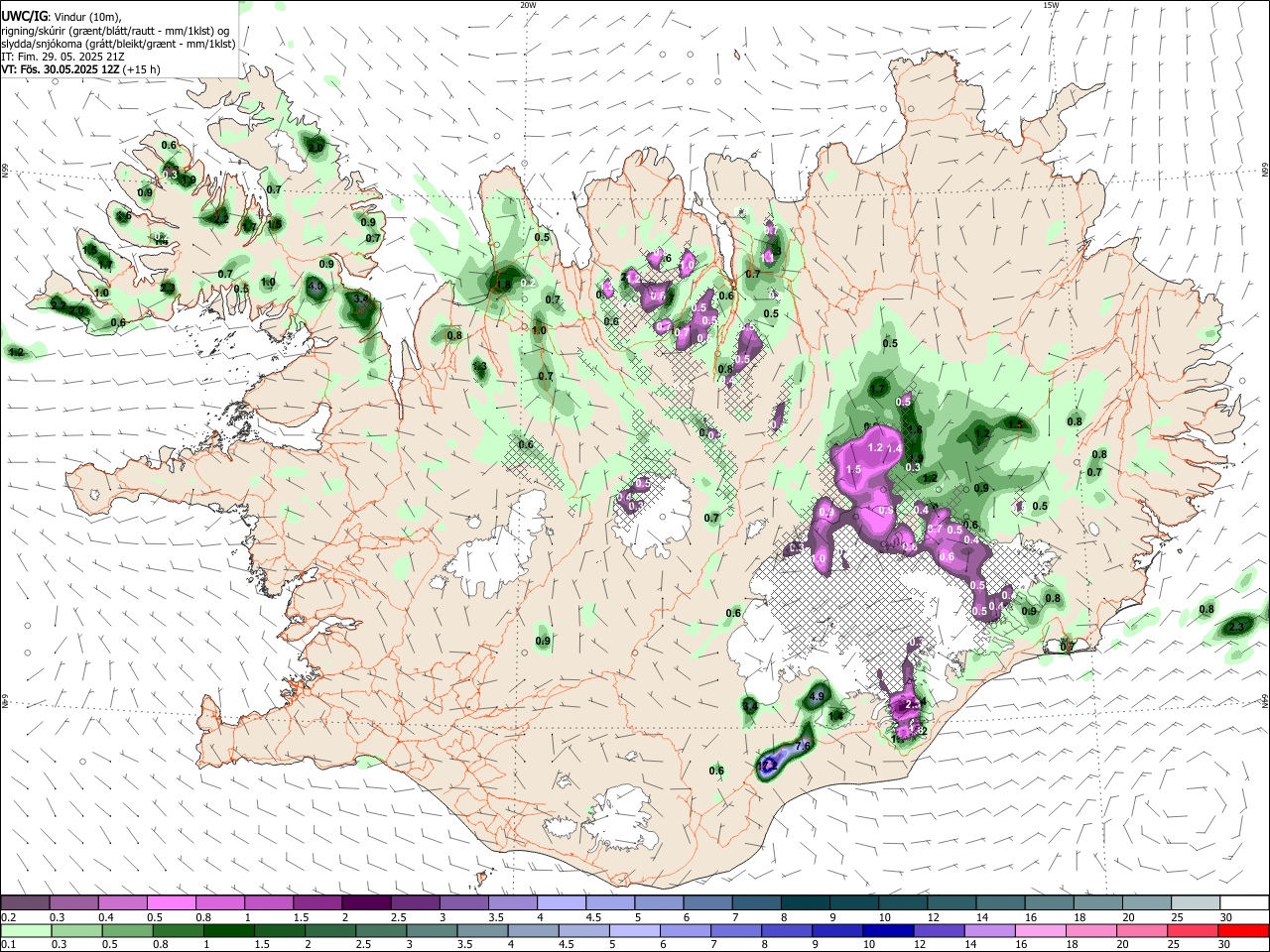This screenshot has width=1270, height=952.
Task: Pick the lower legend swatch starting at 5
Action: pyautogui.click(x=634, y=930)
